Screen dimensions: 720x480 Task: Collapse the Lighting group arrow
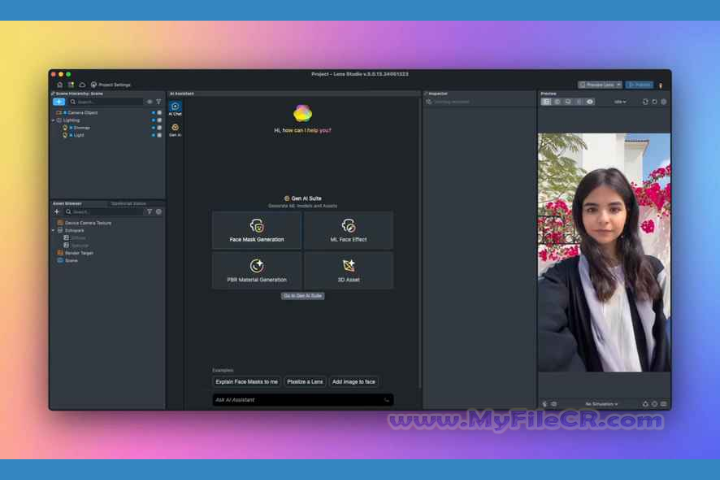click(x=53, y=120)
